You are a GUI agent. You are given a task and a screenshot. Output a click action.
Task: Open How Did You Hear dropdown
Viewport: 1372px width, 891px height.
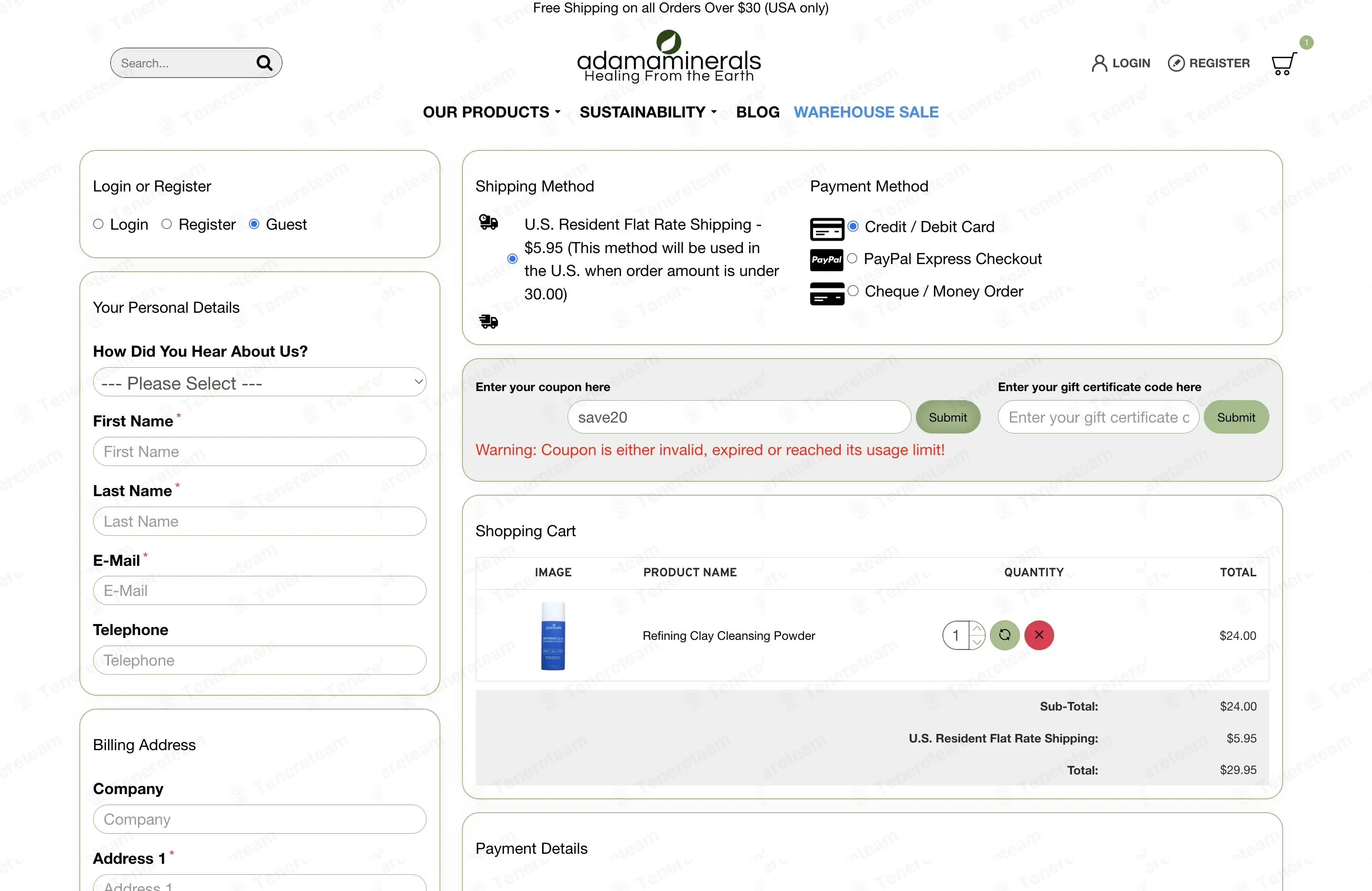[259, 382]
